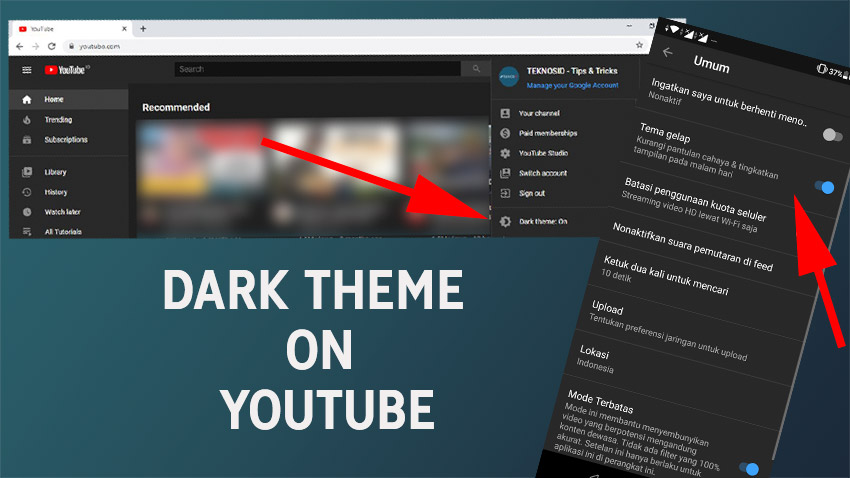Go back with the browser back arrow
This screenshot has height=478, width=850.
pyautogui.click(x=20, y=47)
